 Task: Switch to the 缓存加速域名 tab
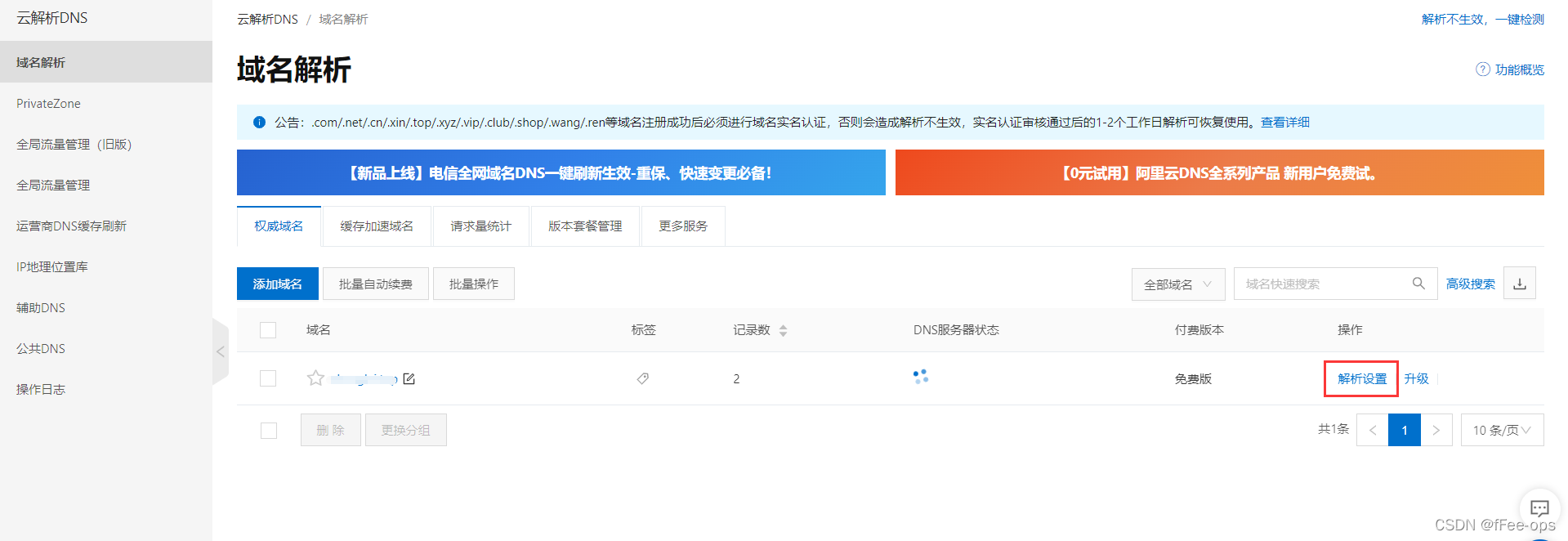377,226
